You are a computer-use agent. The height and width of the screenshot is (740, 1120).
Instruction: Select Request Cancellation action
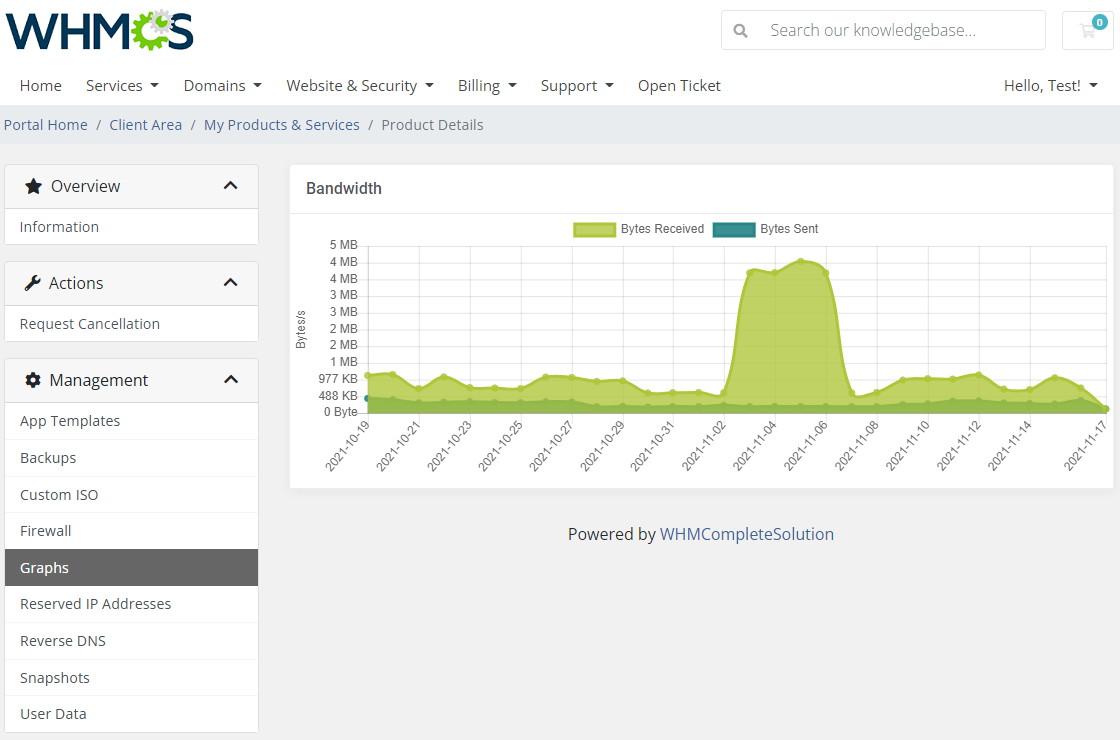point(131,324)
